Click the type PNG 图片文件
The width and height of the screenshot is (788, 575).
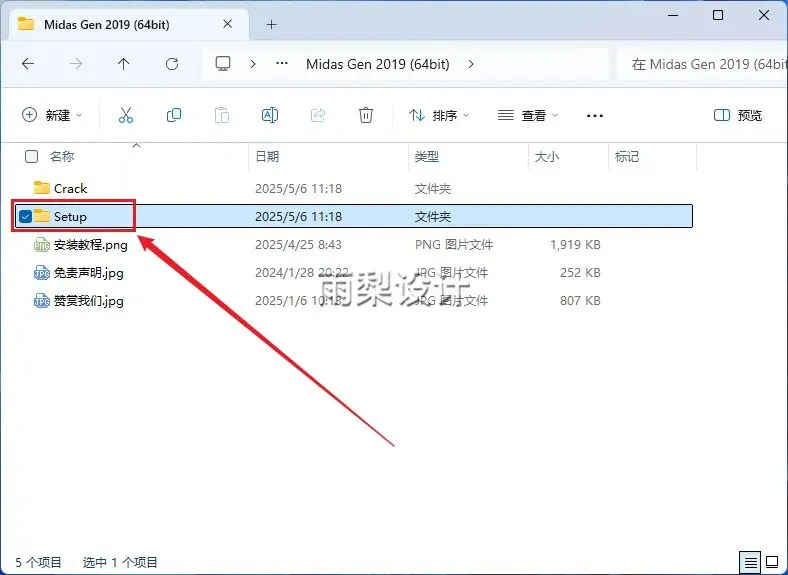pos(454,245)
